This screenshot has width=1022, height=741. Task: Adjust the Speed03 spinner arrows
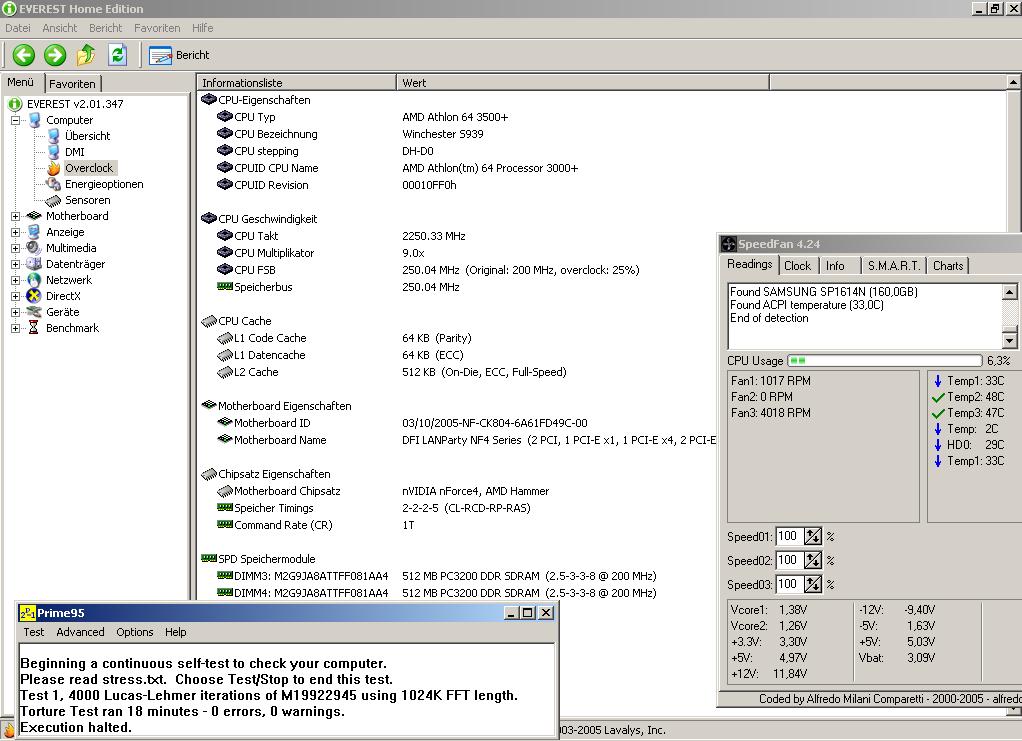coord(813,584)
